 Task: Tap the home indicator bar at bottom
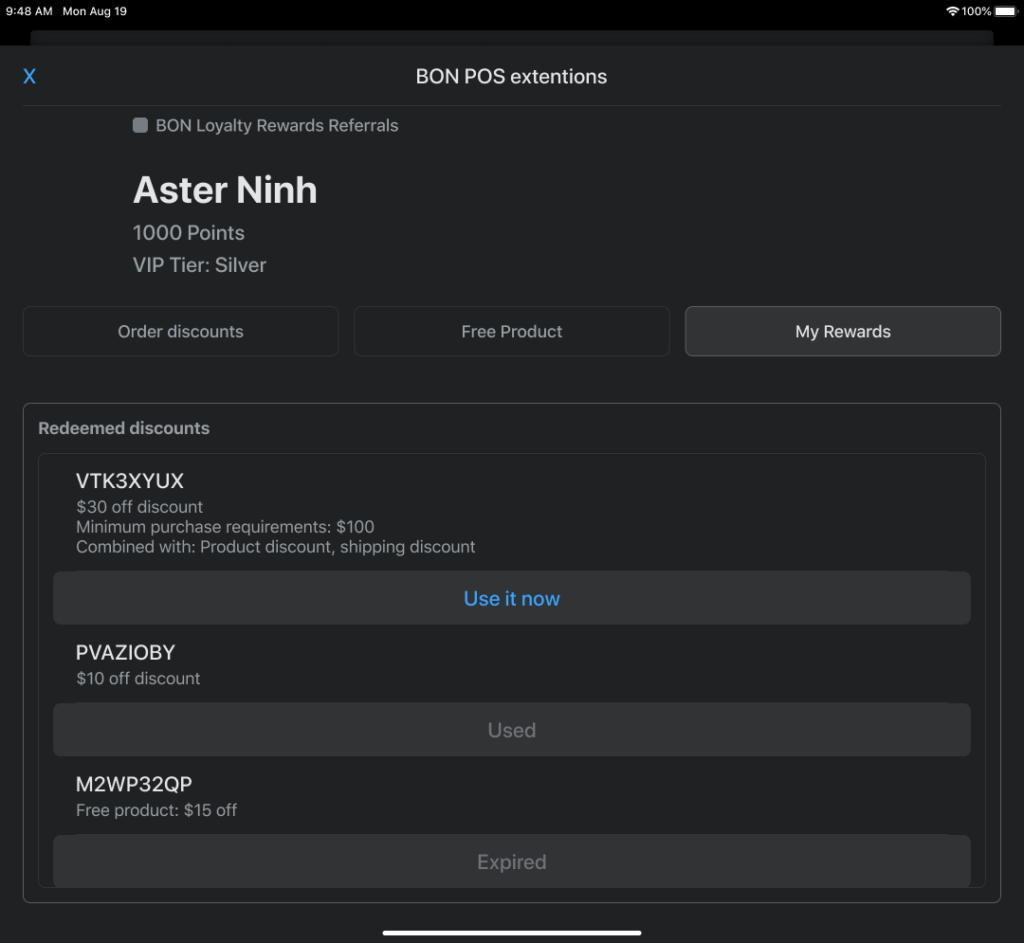tap(511, 933)
